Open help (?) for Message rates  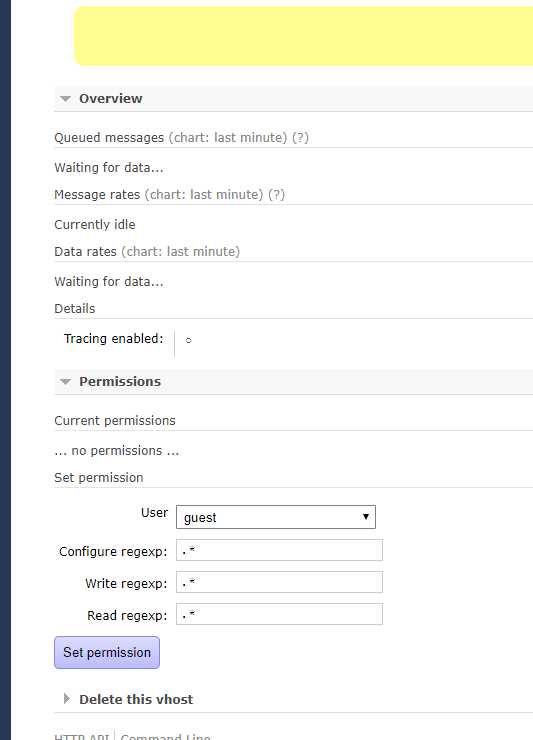click(276, 195)
